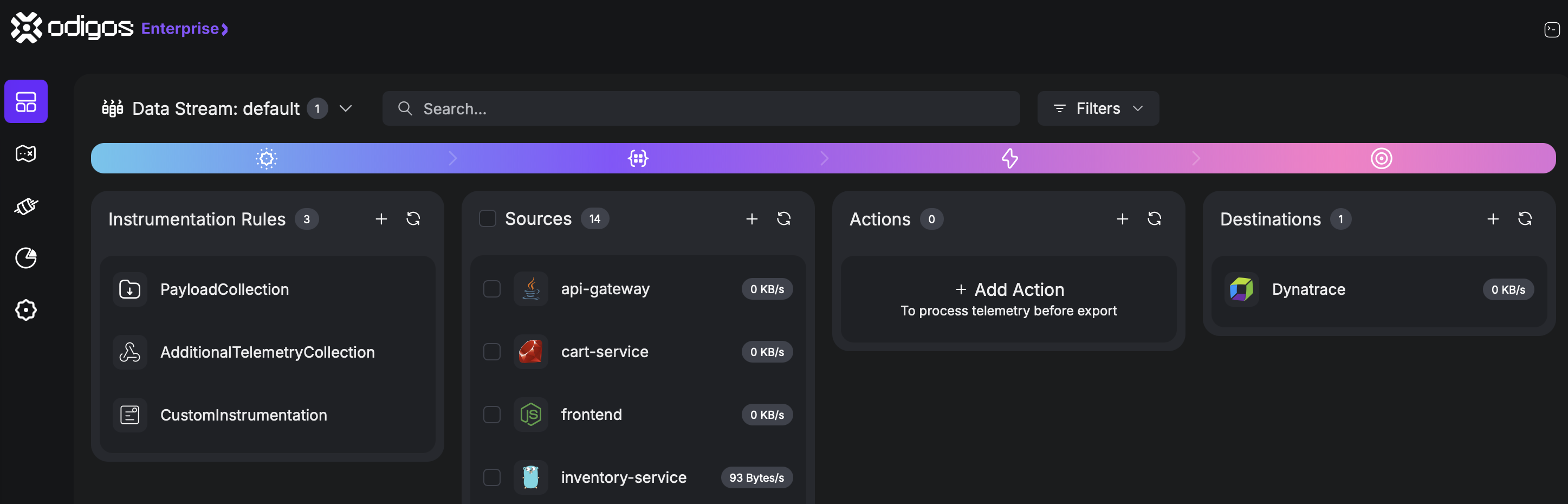Open the AdditionalTelemetryCollection rule
The height and width of the screenshot is (504, 1568).
point(267,352)
